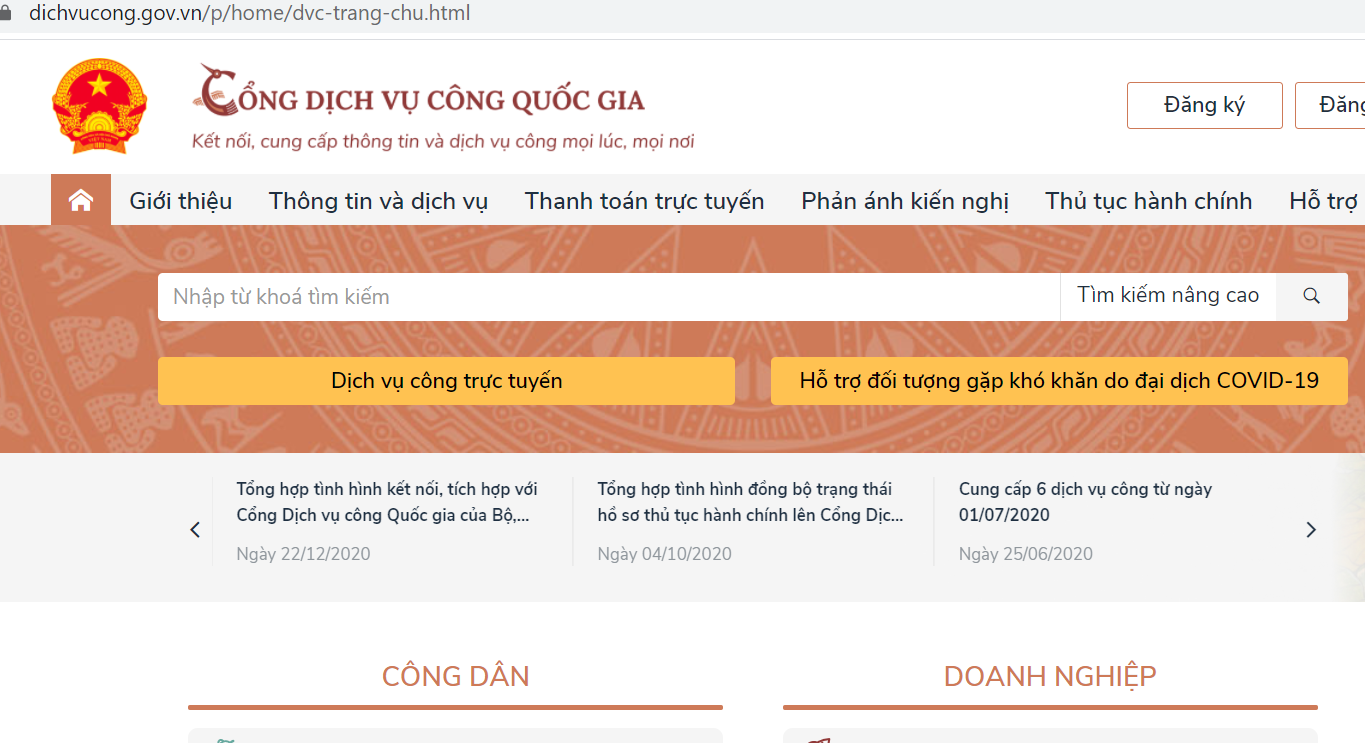This screenshot has width=1365, height=743.
Task: Select the DOANH NGHIỆP section tab
Action: pyautogui.click(x=1050, y=676)
